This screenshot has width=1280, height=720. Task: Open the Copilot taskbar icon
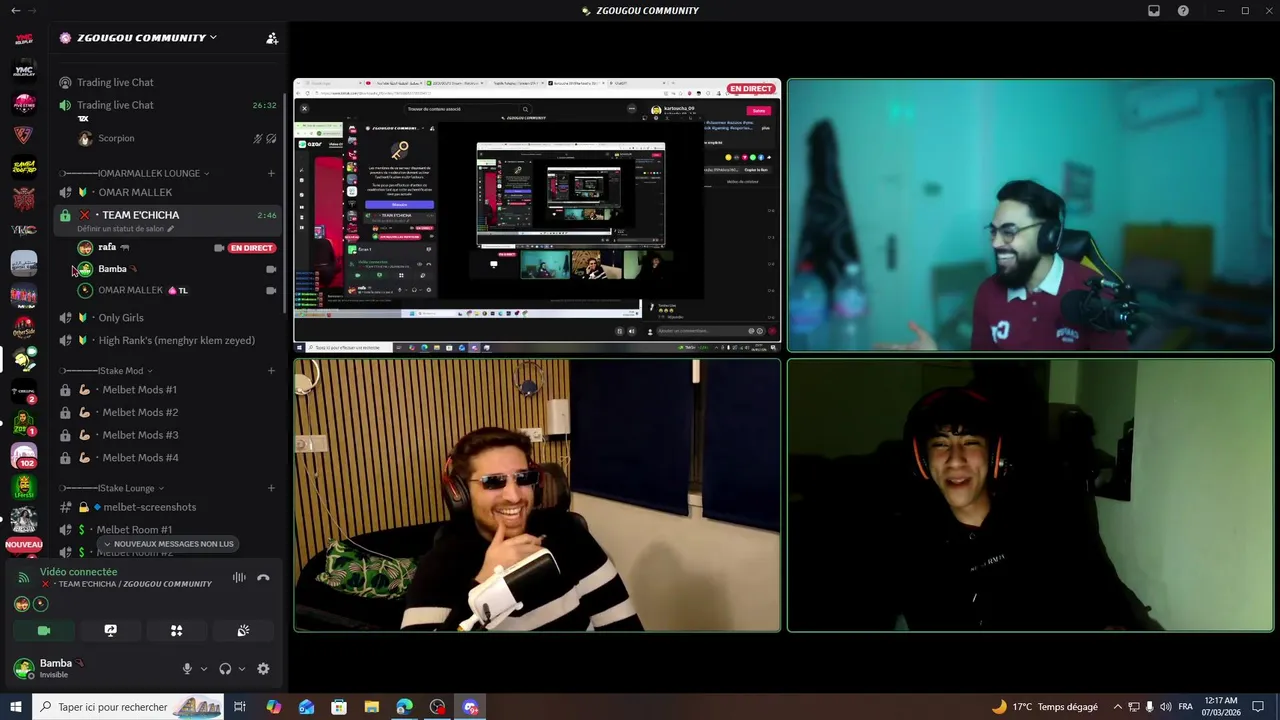(x=273, y=707)
